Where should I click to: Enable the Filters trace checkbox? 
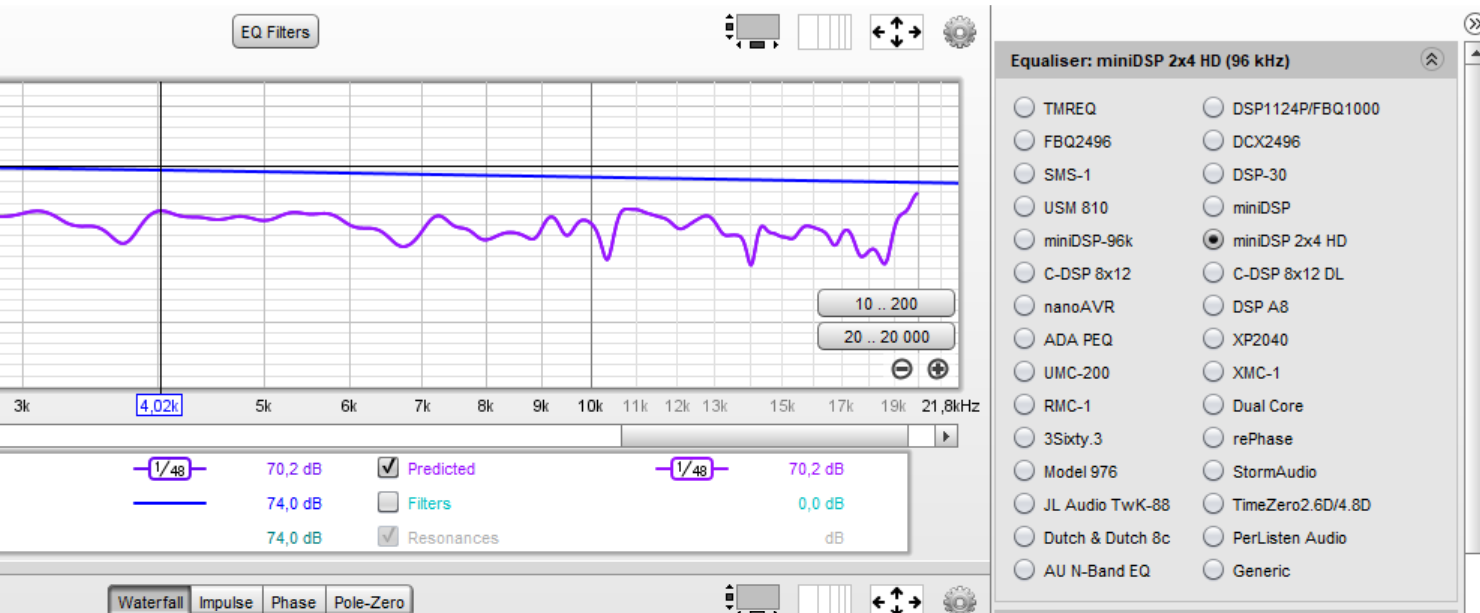pyautogui.click(x=388, y=503)
